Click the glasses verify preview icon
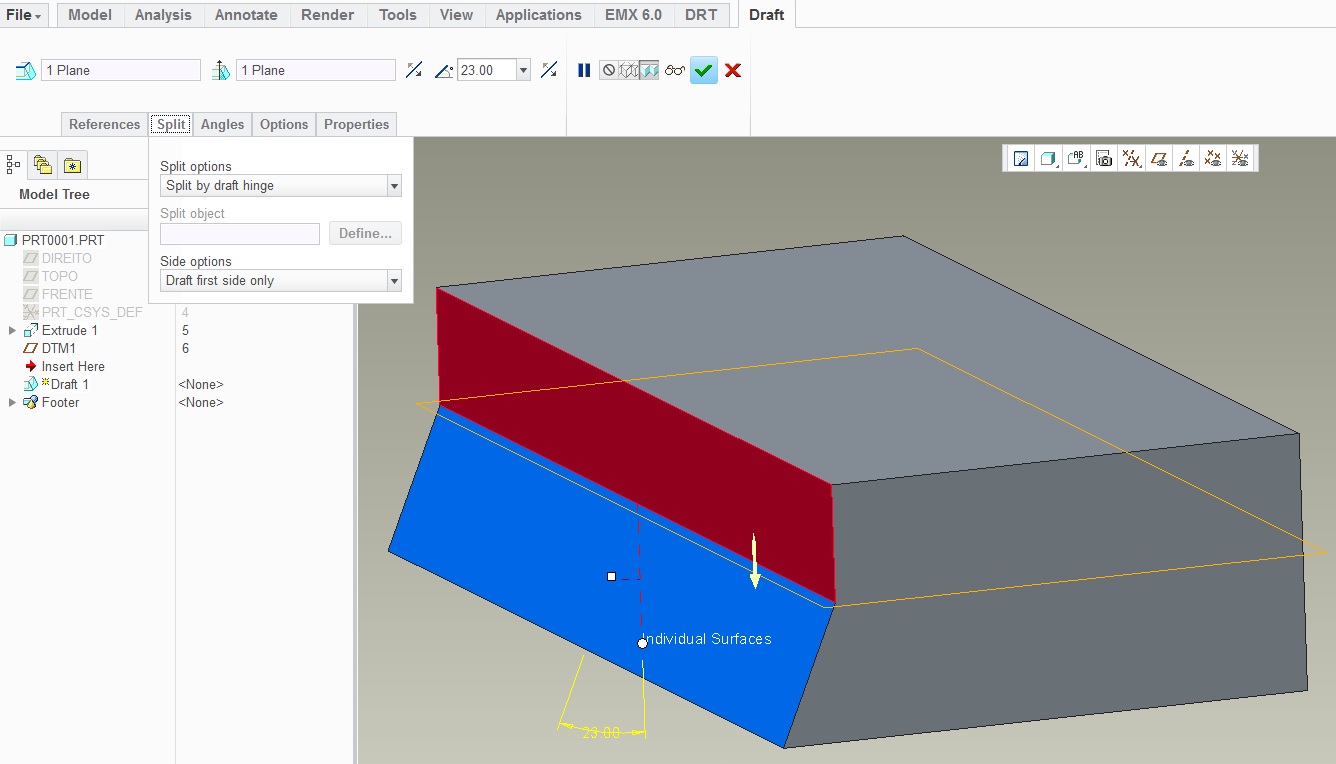 [675, 70]
